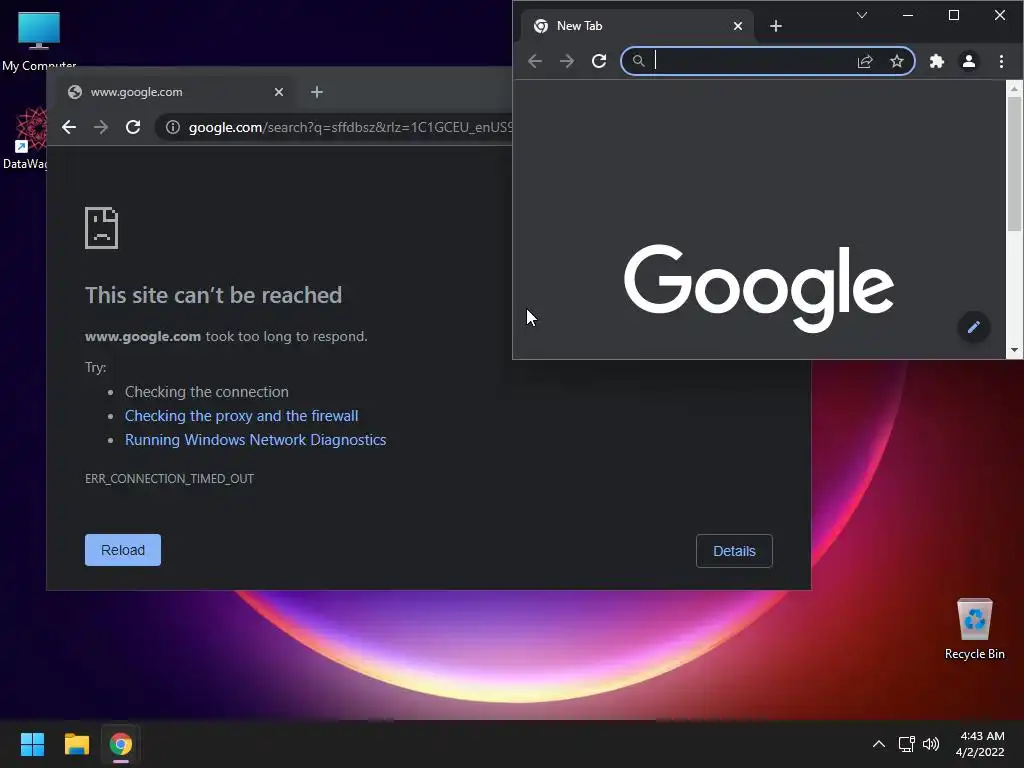Open new tab in www.google.com window

coord(317,92)
